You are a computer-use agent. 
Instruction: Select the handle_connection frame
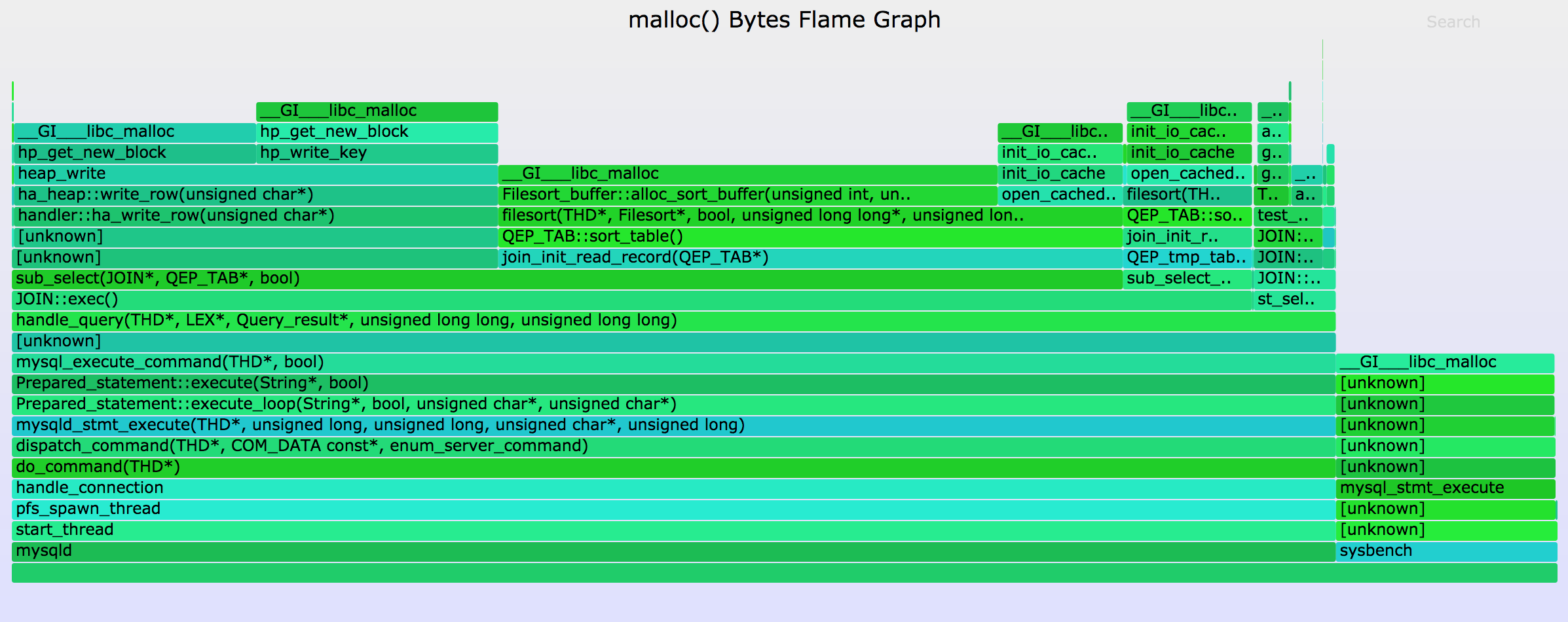coord(673,488)
